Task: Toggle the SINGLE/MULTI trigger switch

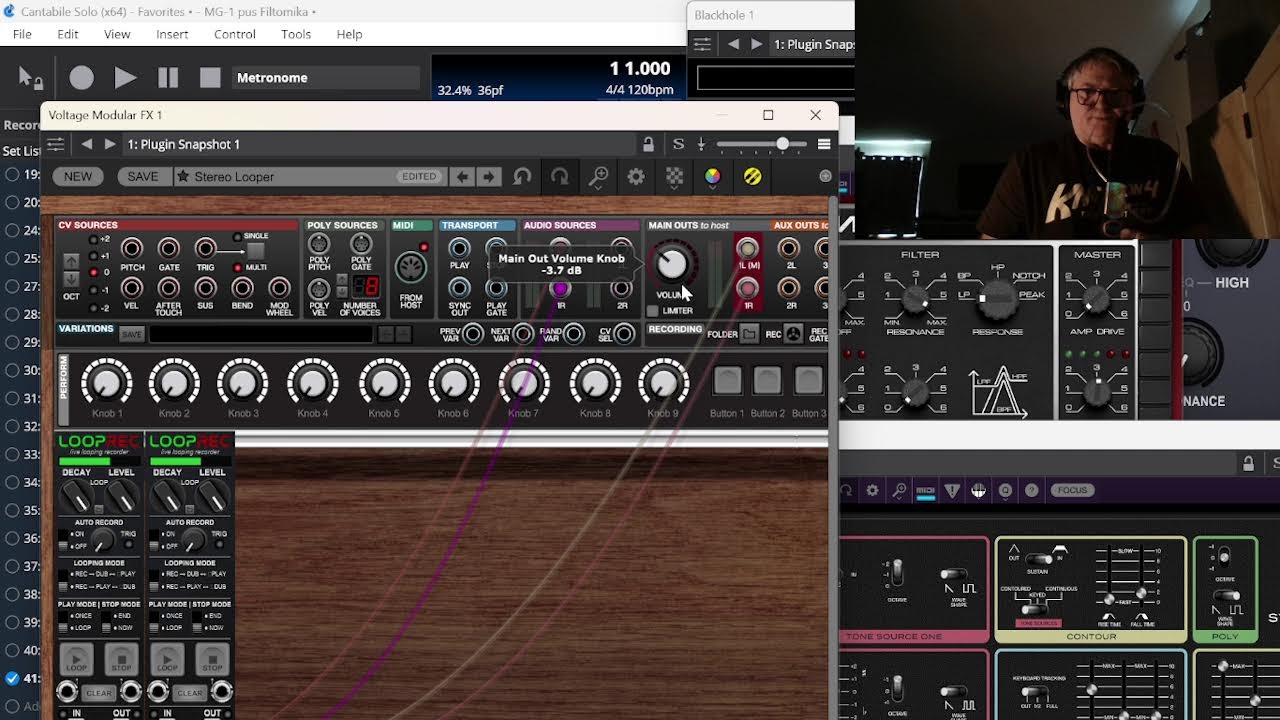Action: point(256,251)
